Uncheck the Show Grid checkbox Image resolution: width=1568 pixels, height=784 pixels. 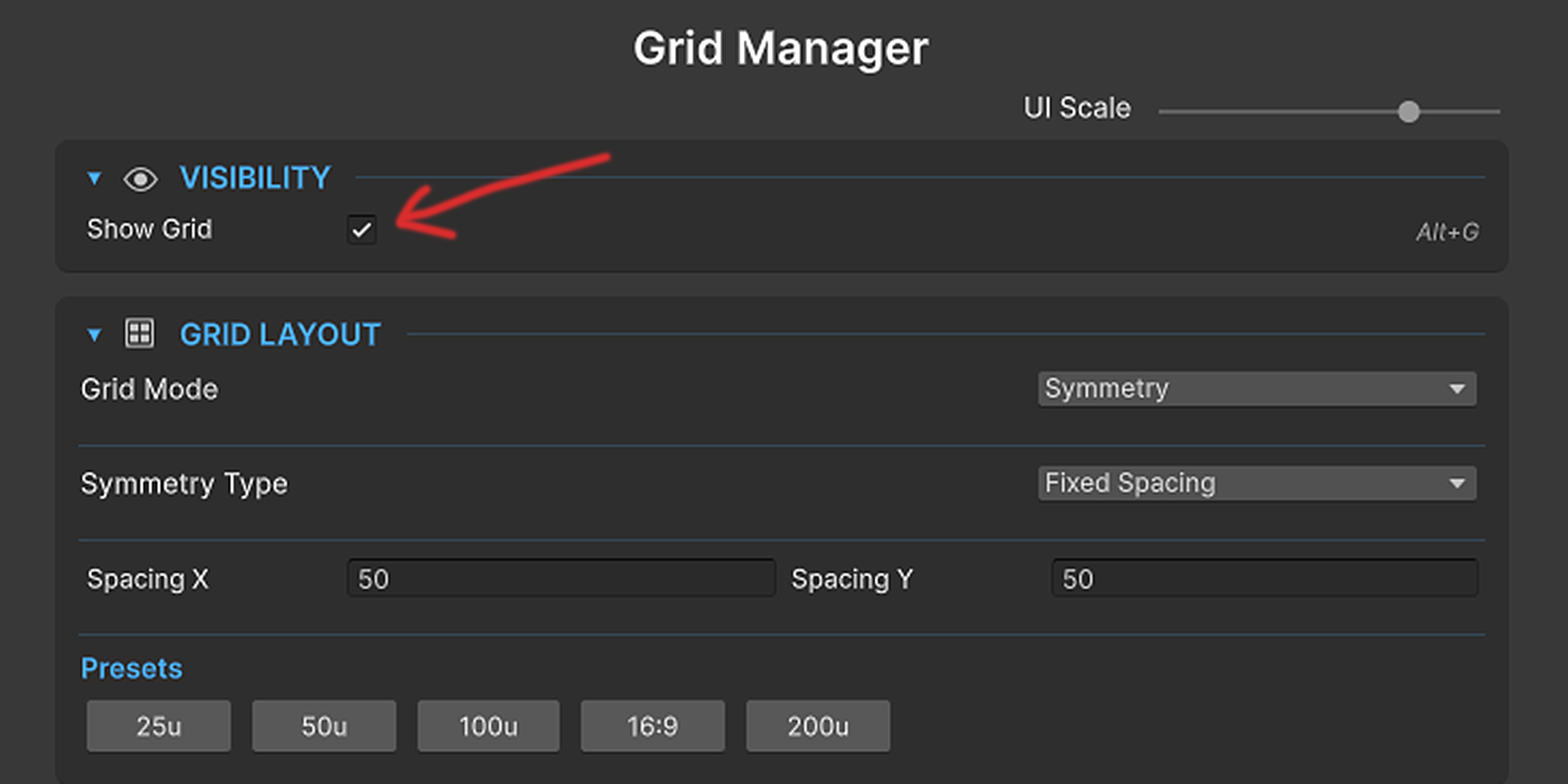point(362,230)
